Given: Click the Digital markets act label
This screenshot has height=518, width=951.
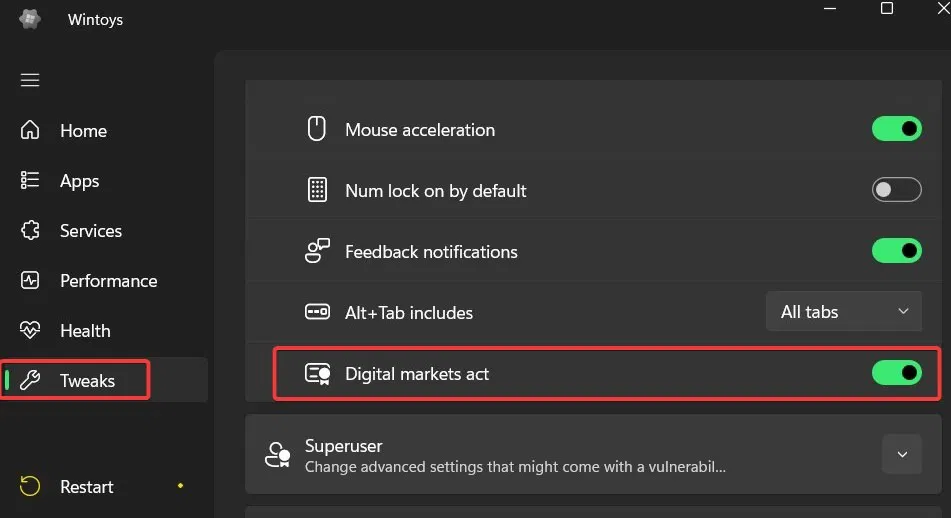Looking at the screenshot, I should click(x=417, y=374).
